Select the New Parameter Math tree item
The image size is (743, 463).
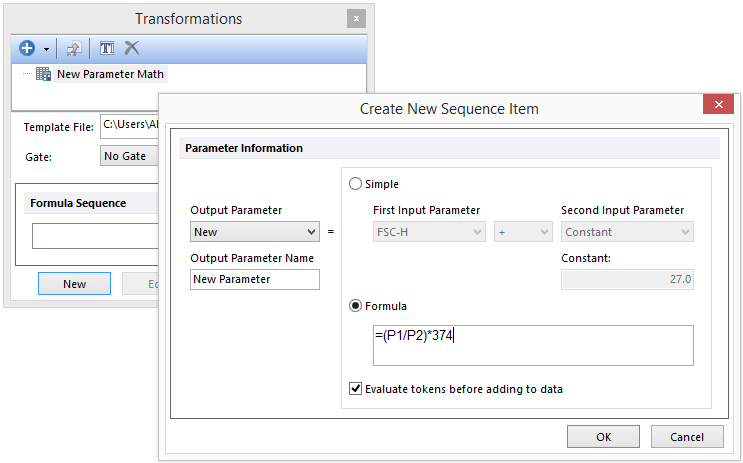pyautogui.click(x=110, y=74)
